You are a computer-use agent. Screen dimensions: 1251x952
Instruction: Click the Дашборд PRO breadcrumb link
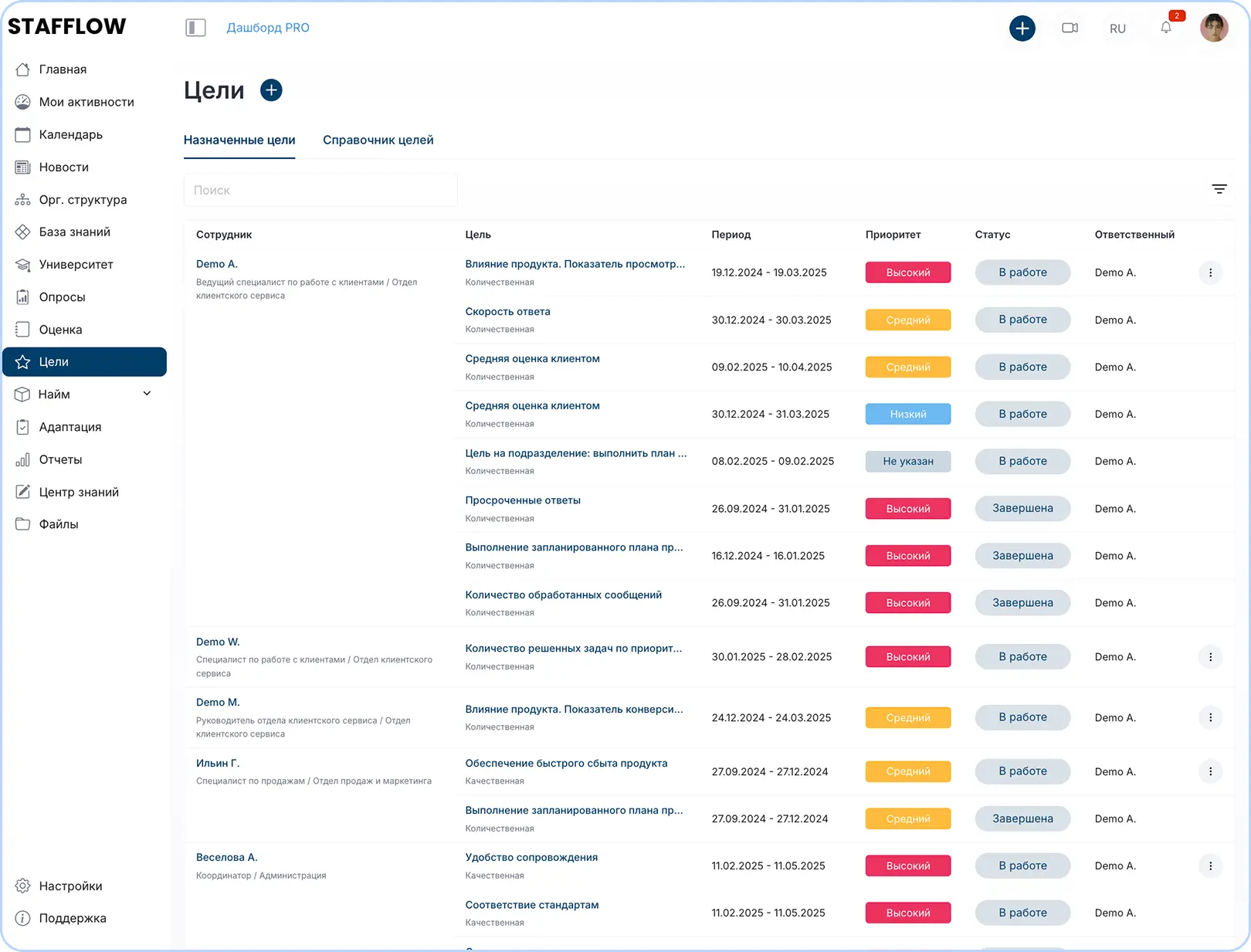267,28
